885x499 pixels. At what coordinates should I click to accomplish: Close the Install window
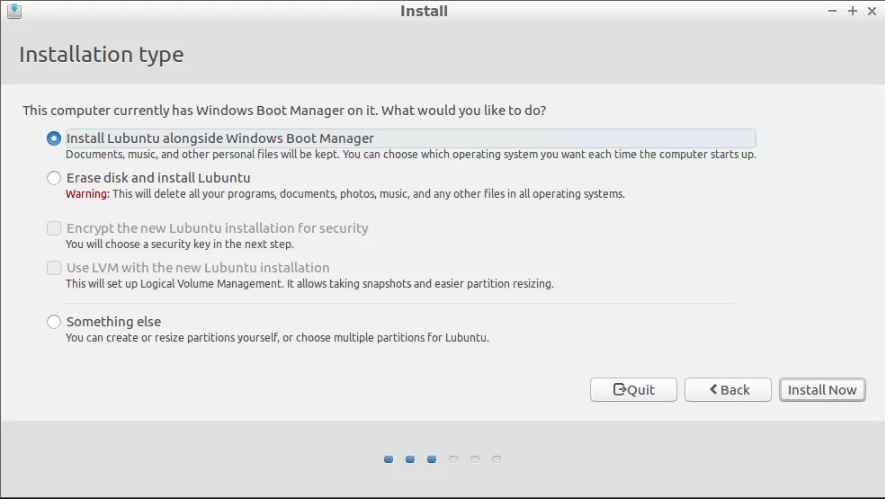tap(871, 11)
